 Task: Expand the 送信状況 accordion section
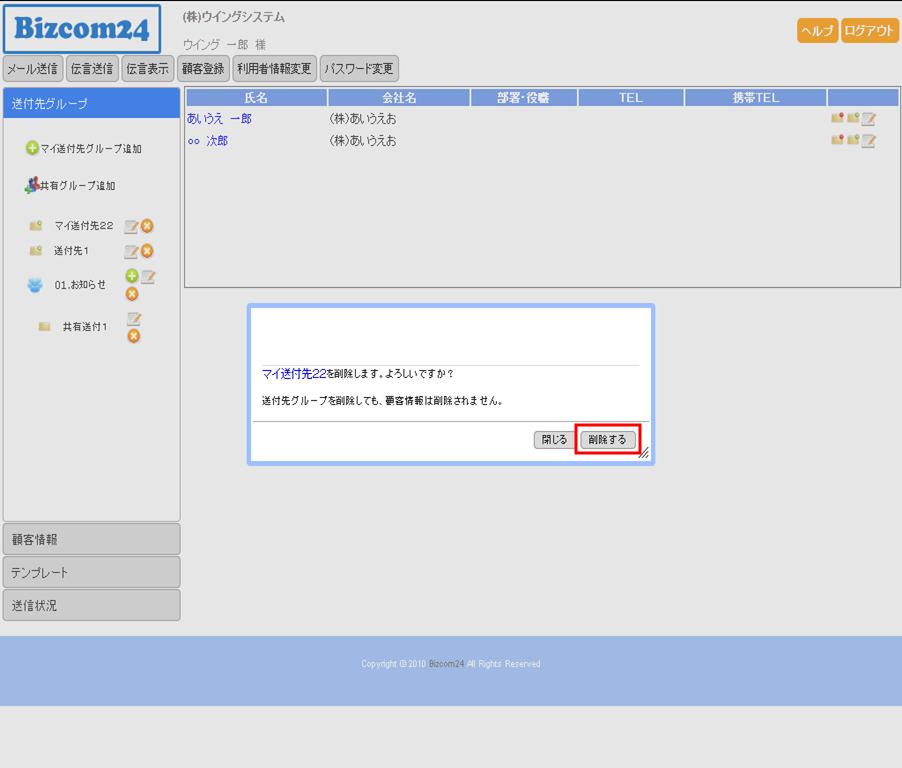[x=91, y=605]
